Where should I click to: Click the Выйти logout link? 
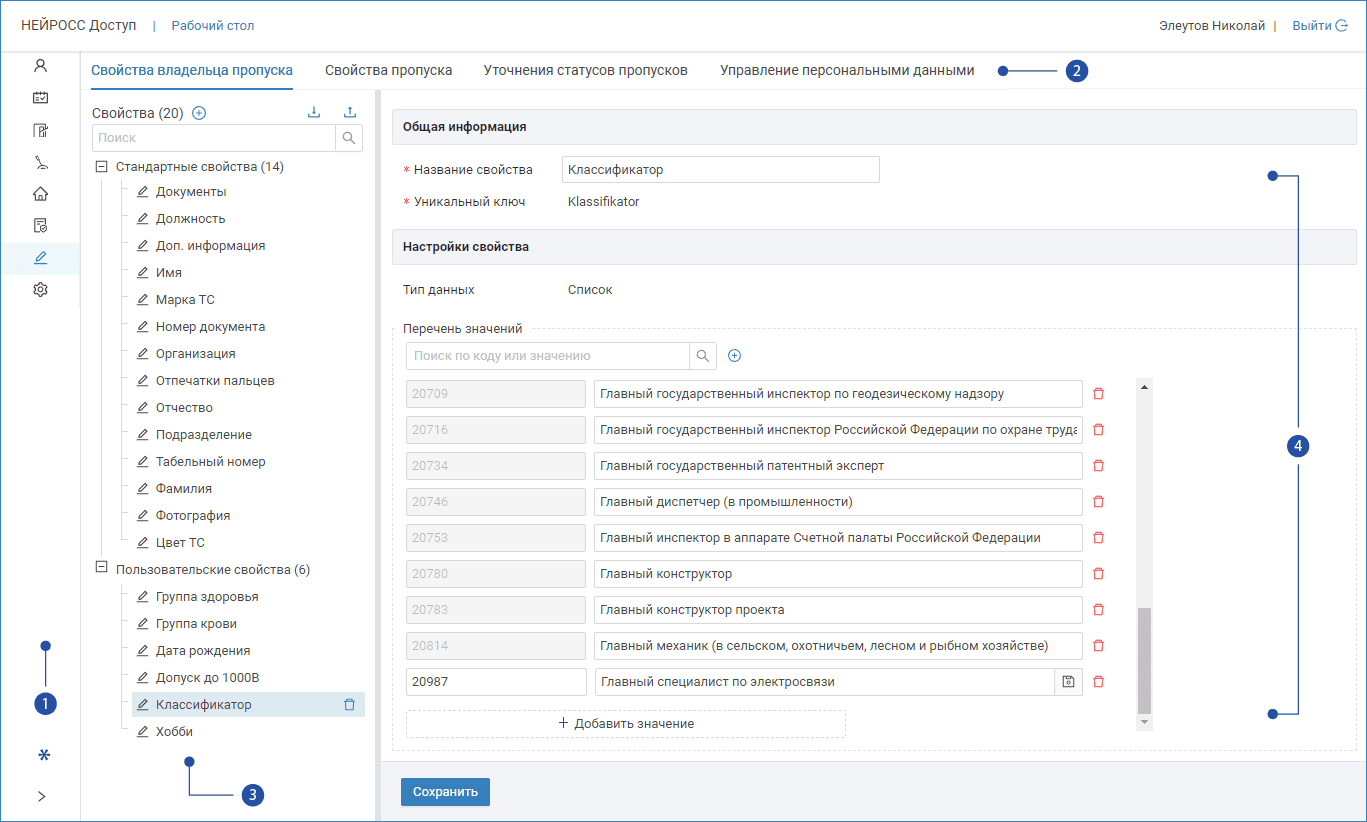(x=1319, y=26)
